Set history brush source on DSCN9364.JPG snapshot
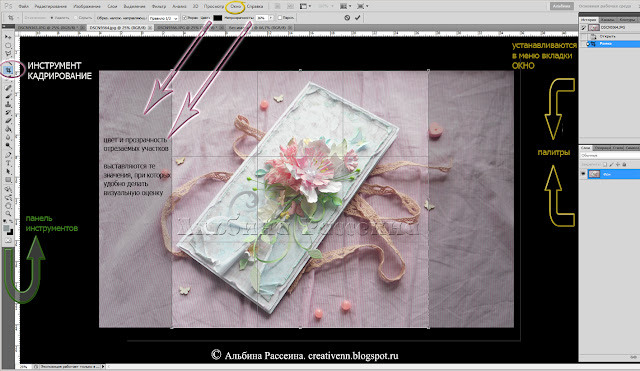The height and width of the screenshot is (371, 640). [x=584, y=28]
